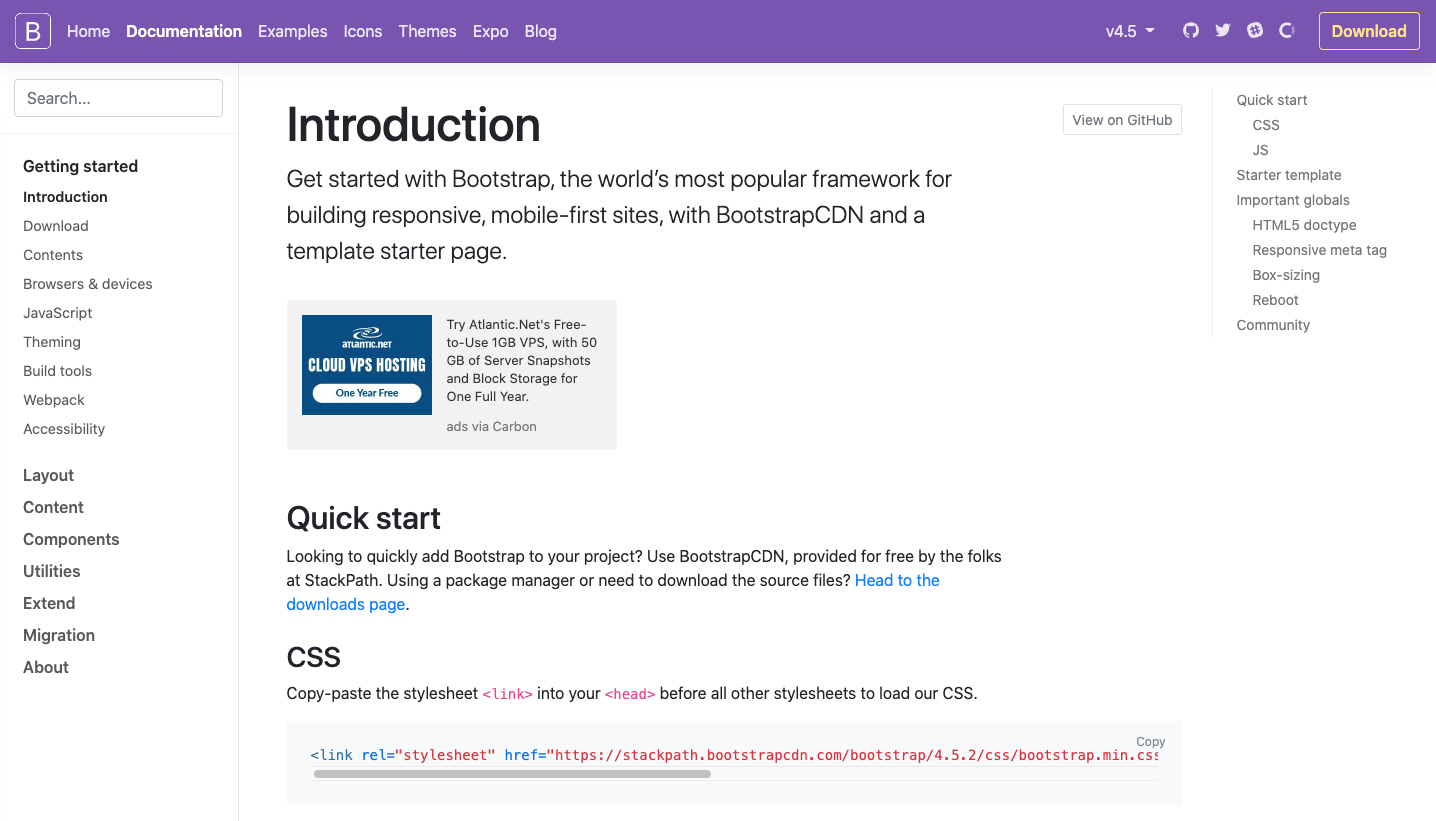Collapse the Getting started section

pos(80,166)
